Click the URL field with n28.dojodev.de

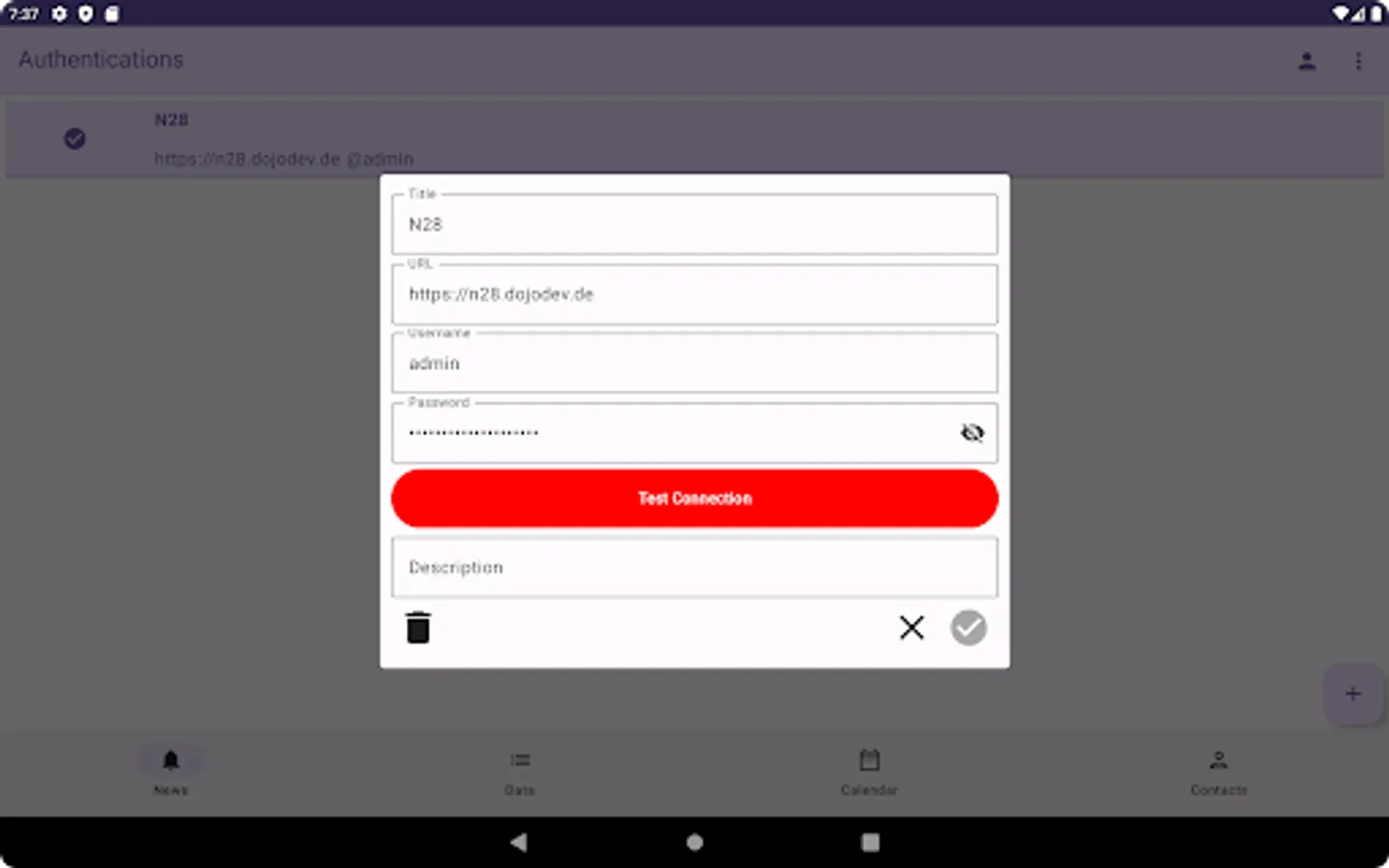(694, 294)
